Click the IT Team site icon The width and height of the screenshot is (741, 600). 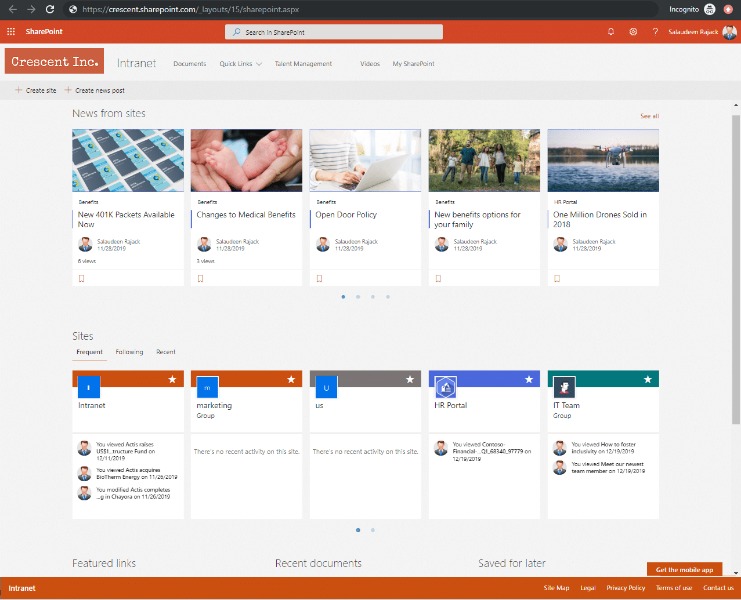click(x=564, y=387)
